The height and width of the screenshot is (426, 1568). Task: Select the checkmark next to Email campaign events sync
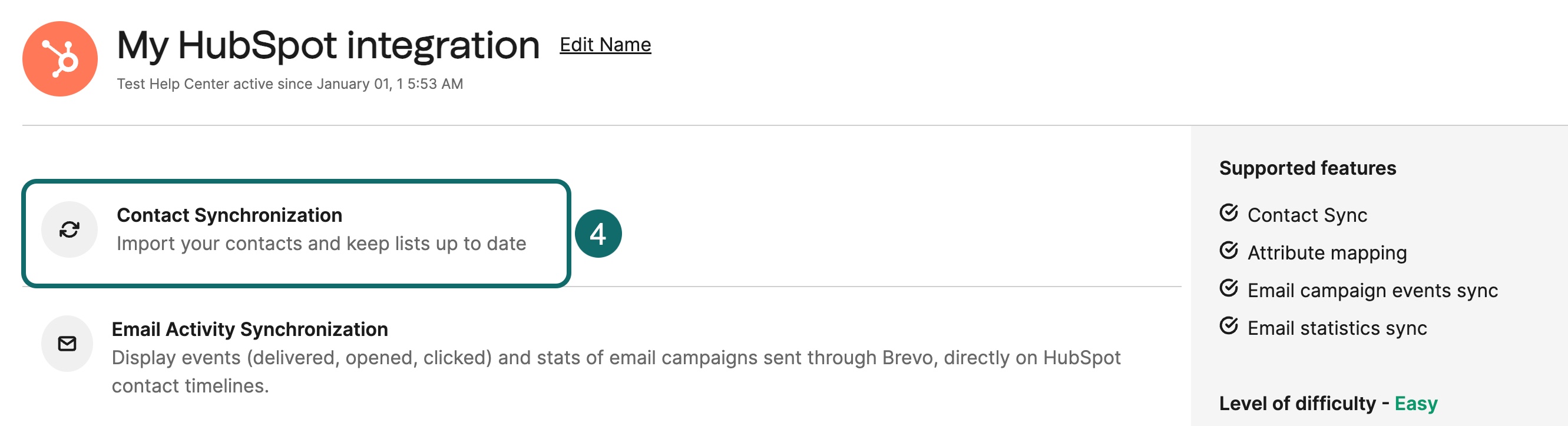(1230, 290)
